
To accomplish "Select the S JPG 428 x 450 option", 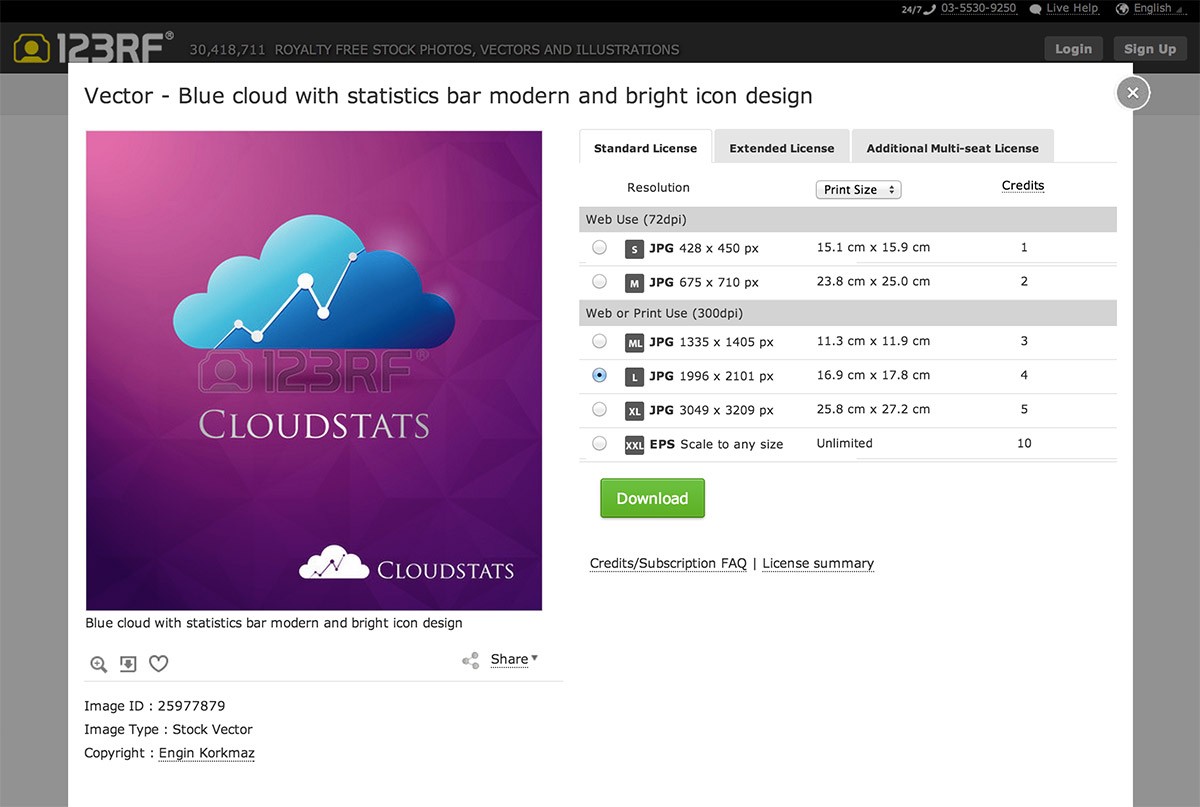I will [599, 247].
